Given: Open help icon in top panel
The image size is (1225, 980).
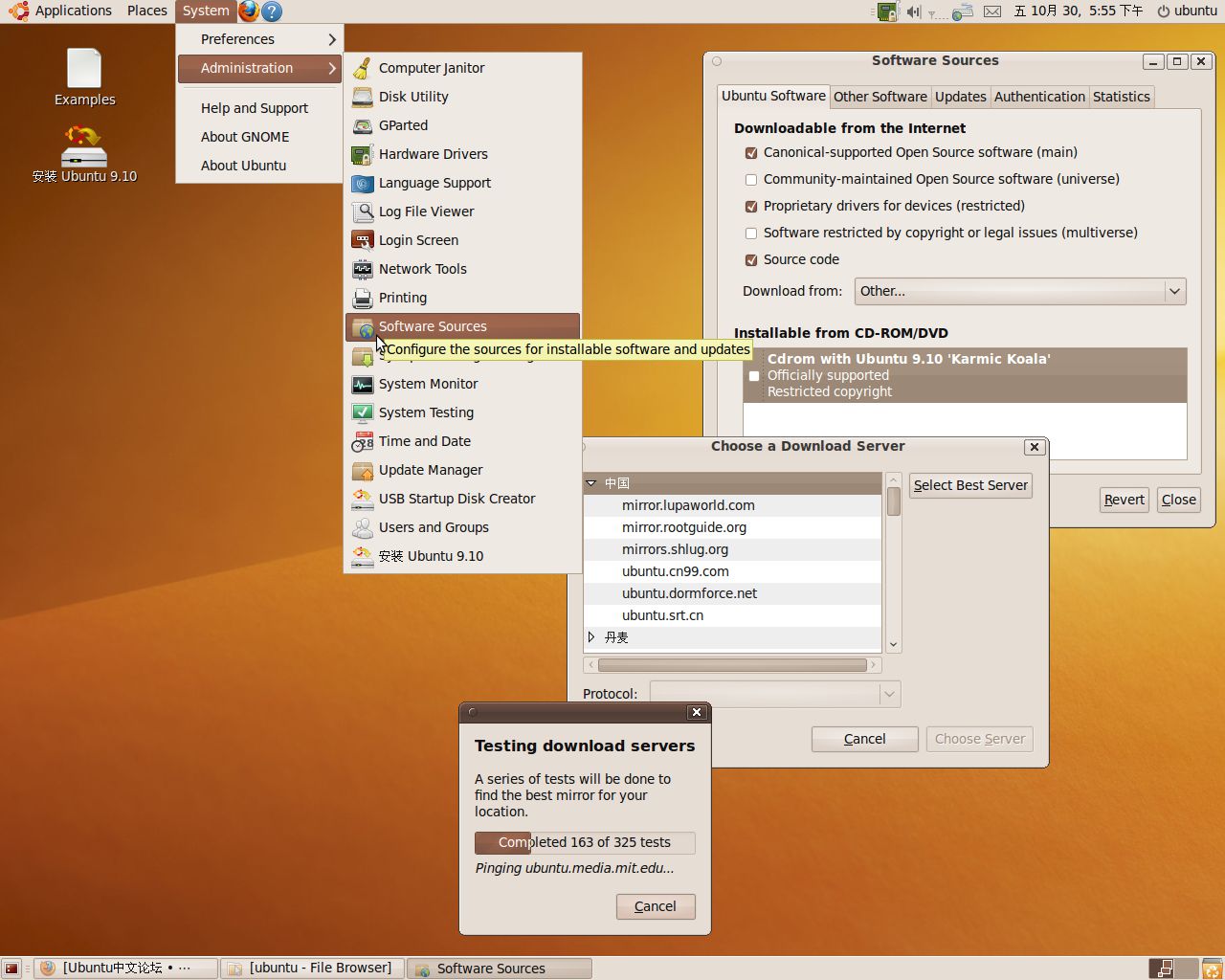Looking at the screenshot, I should point(272,11).
